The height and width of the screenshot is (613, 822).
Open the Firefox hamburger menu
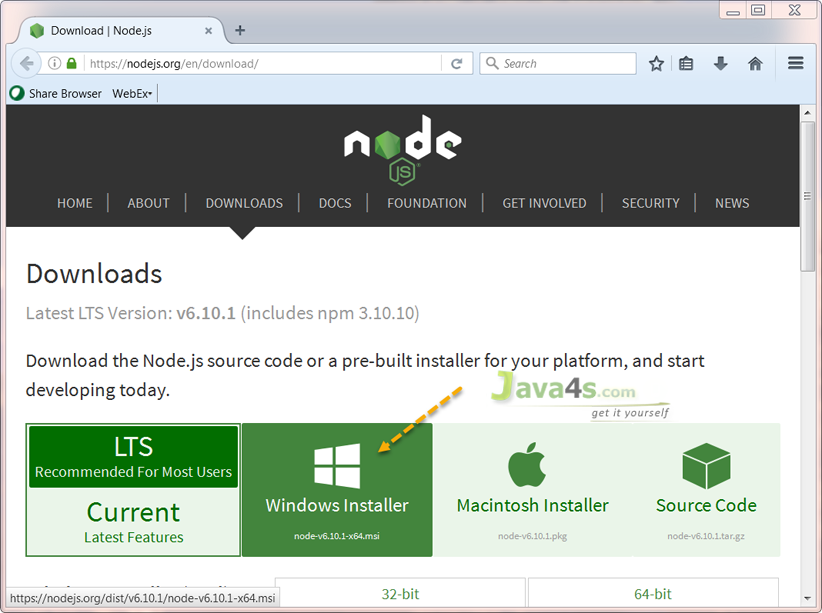[x=795, y=63]
